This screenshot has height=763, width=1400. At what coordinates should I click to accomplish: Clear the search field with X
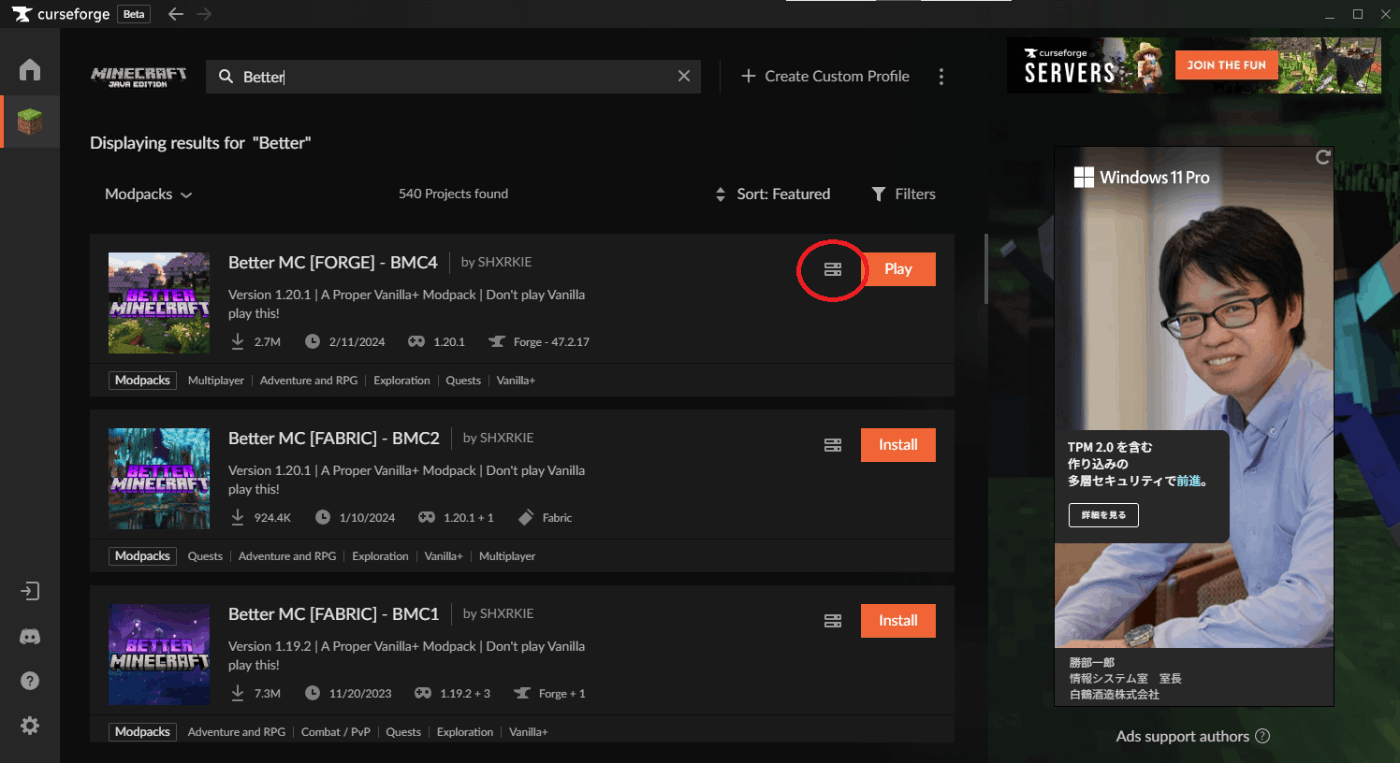click(684, 76)
